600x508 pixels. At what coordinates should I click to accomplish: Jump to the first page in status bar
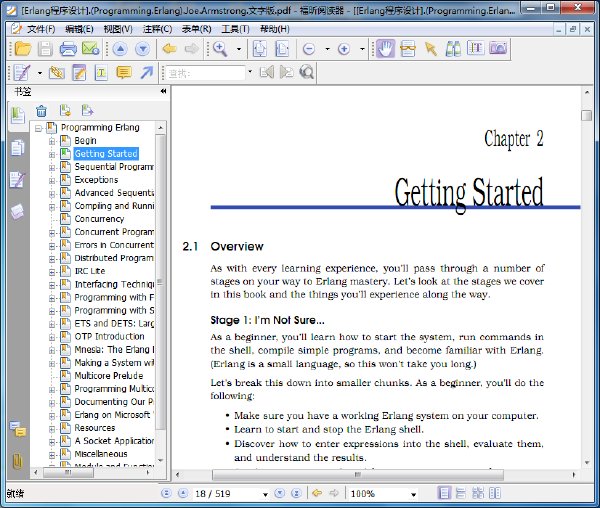166,493
